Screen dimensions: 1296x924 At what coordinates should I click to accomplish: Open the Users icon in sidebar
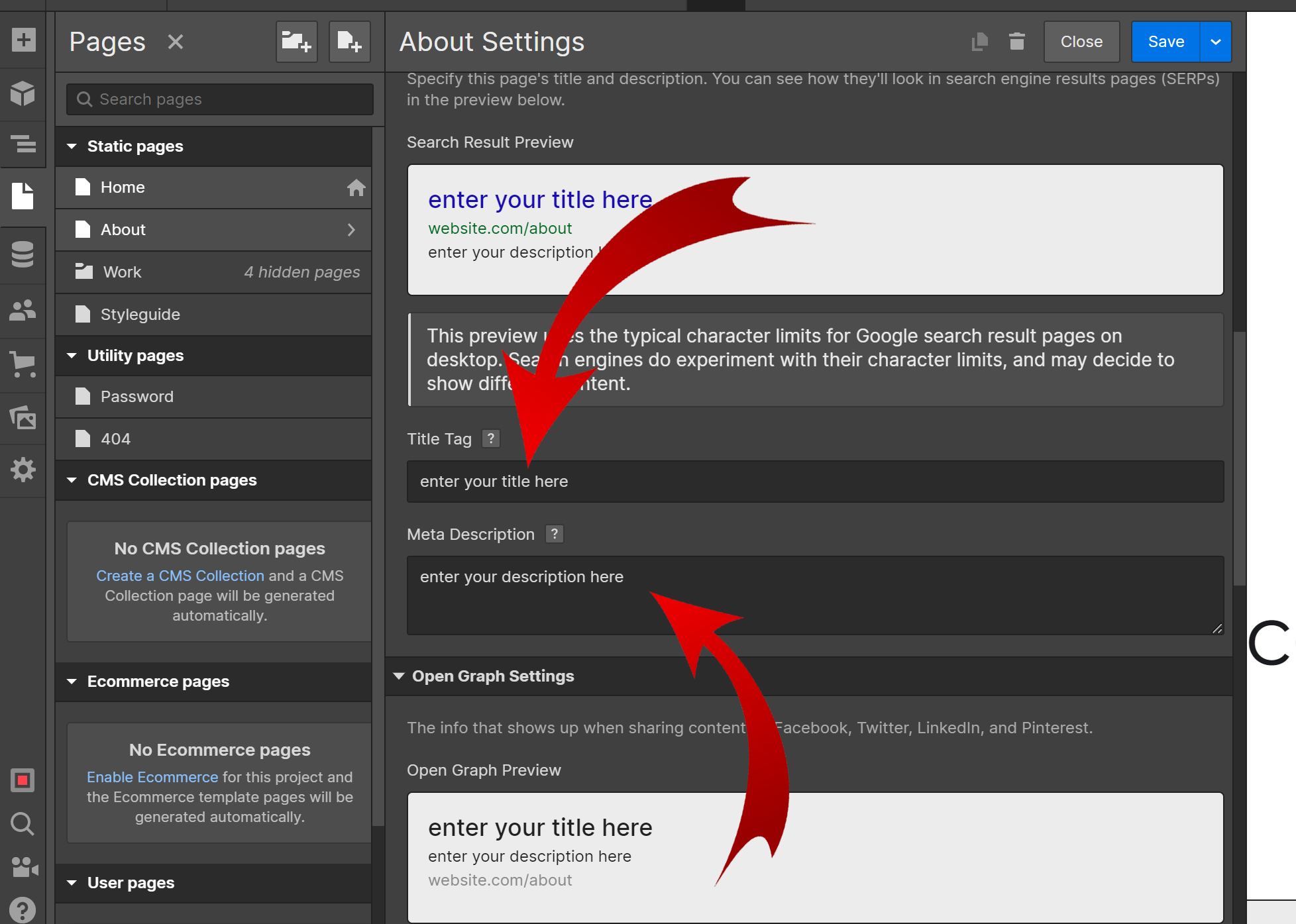[x=23, y=310]
